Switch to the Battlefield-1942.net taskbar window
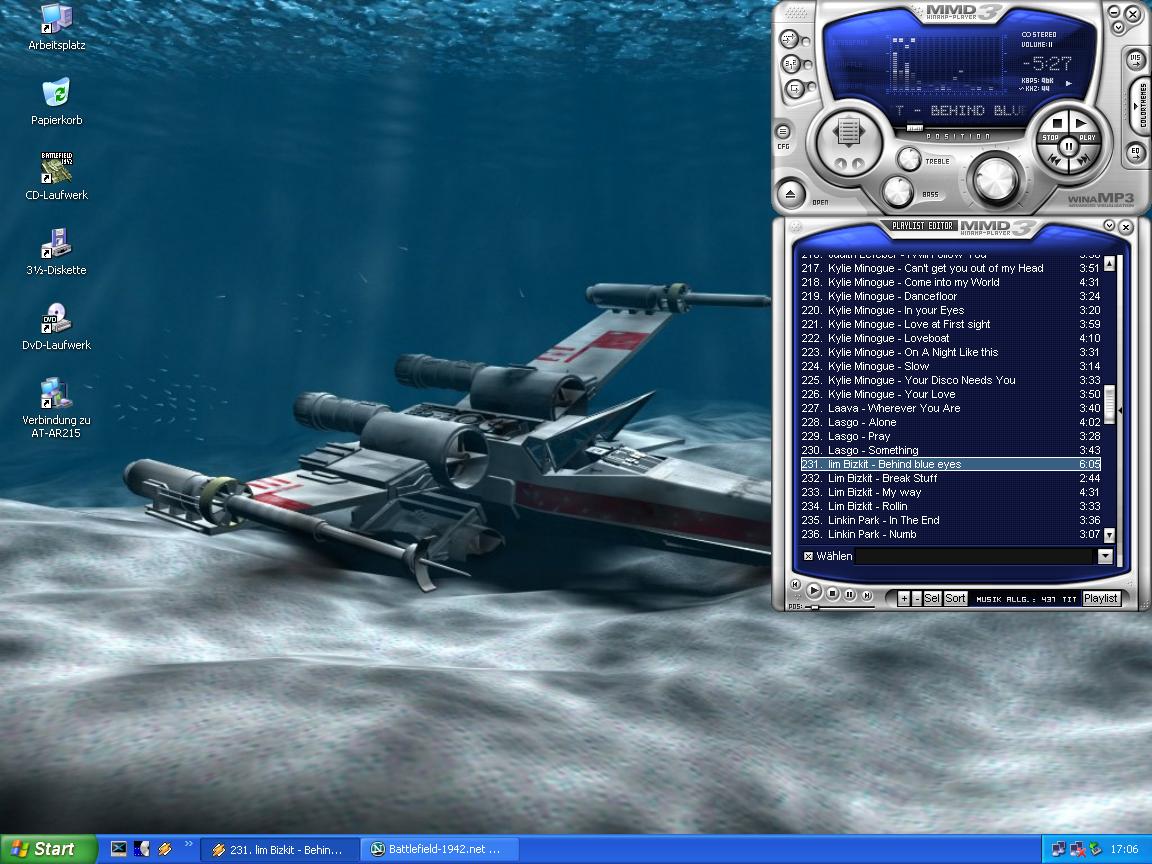Viewport: 1152px width, 864px height. coord(439,849)
